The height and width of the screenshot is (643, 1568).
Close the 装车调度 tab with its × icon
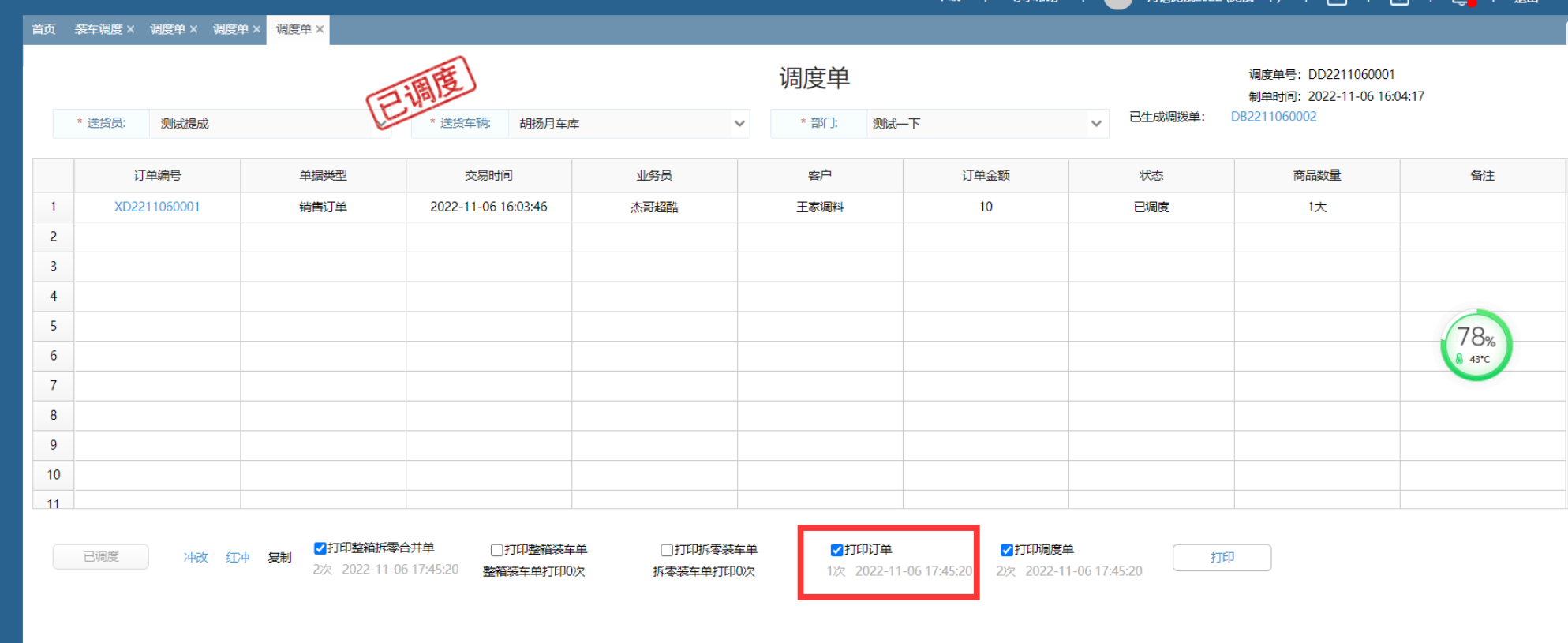pos(130,29)
